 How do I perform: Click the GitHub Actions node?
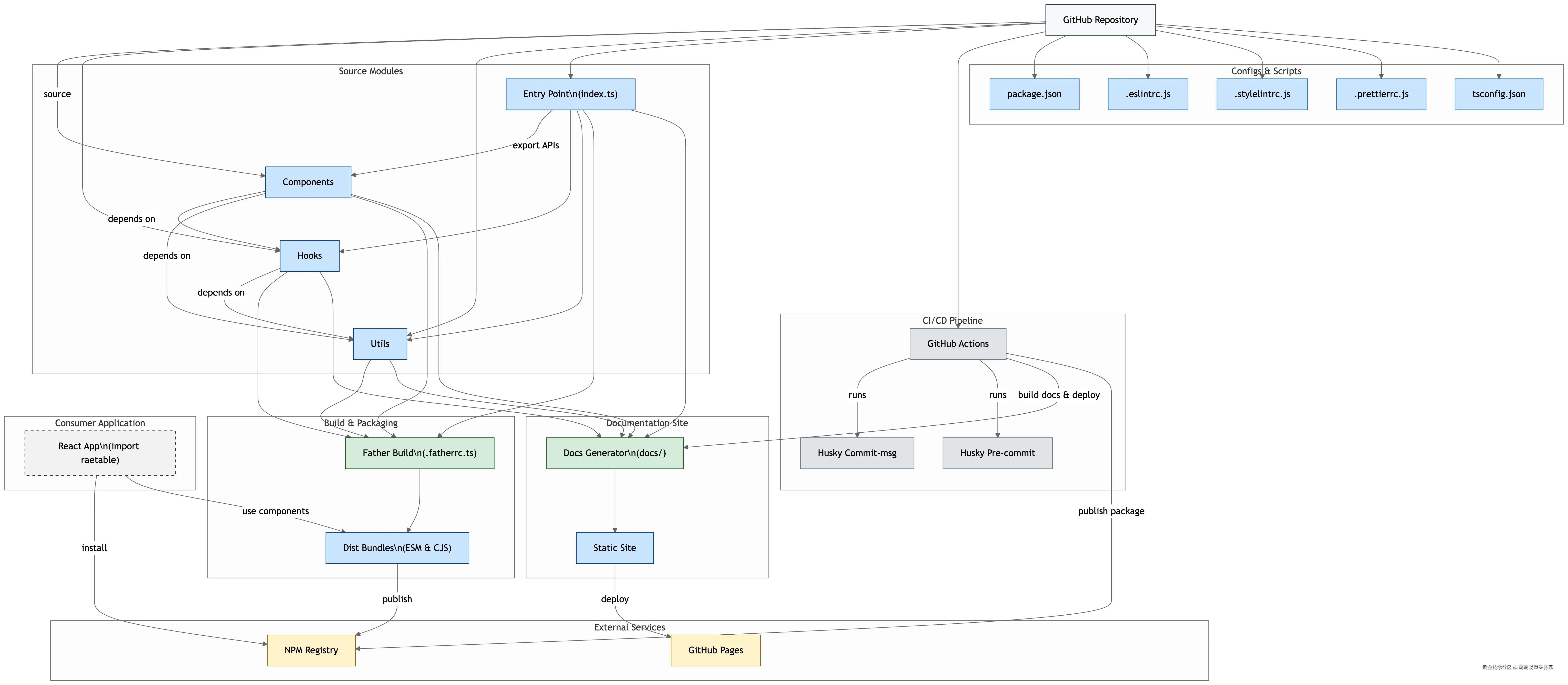(957, 344)
